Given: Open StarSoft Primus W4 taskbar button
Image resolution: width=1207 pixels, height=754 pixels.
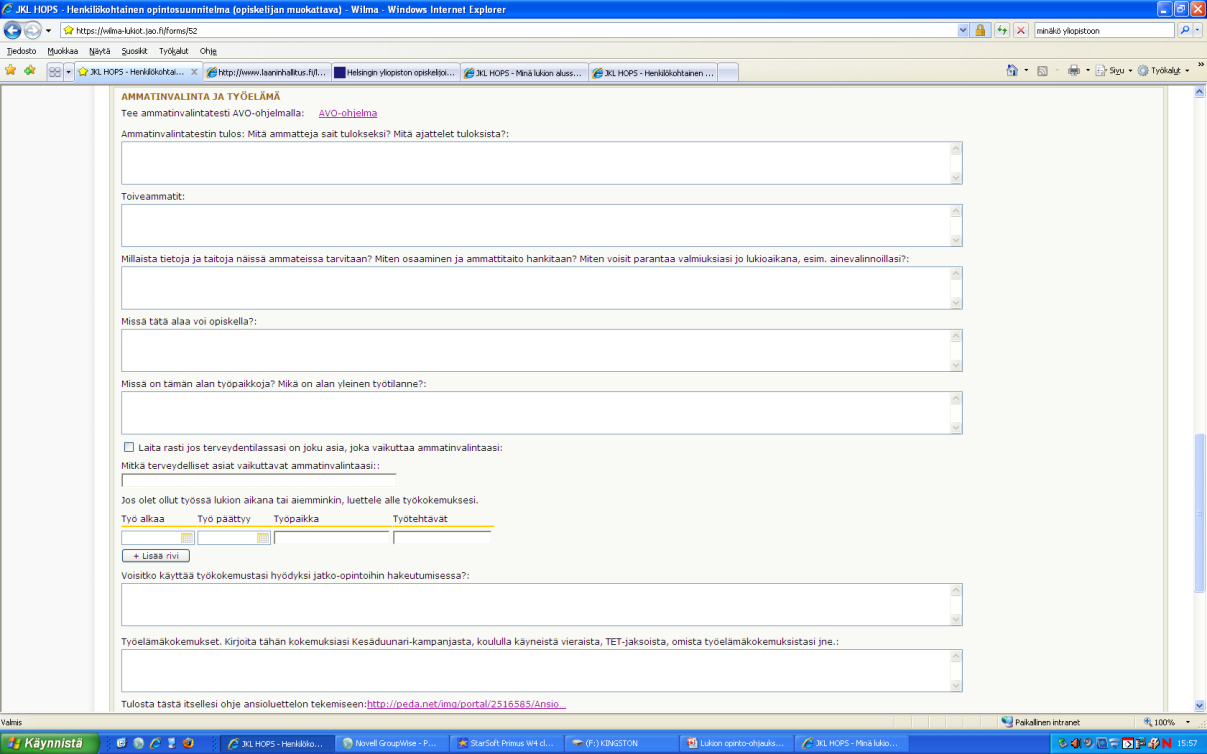Looking at the screenshot, I should click(504, 743).
